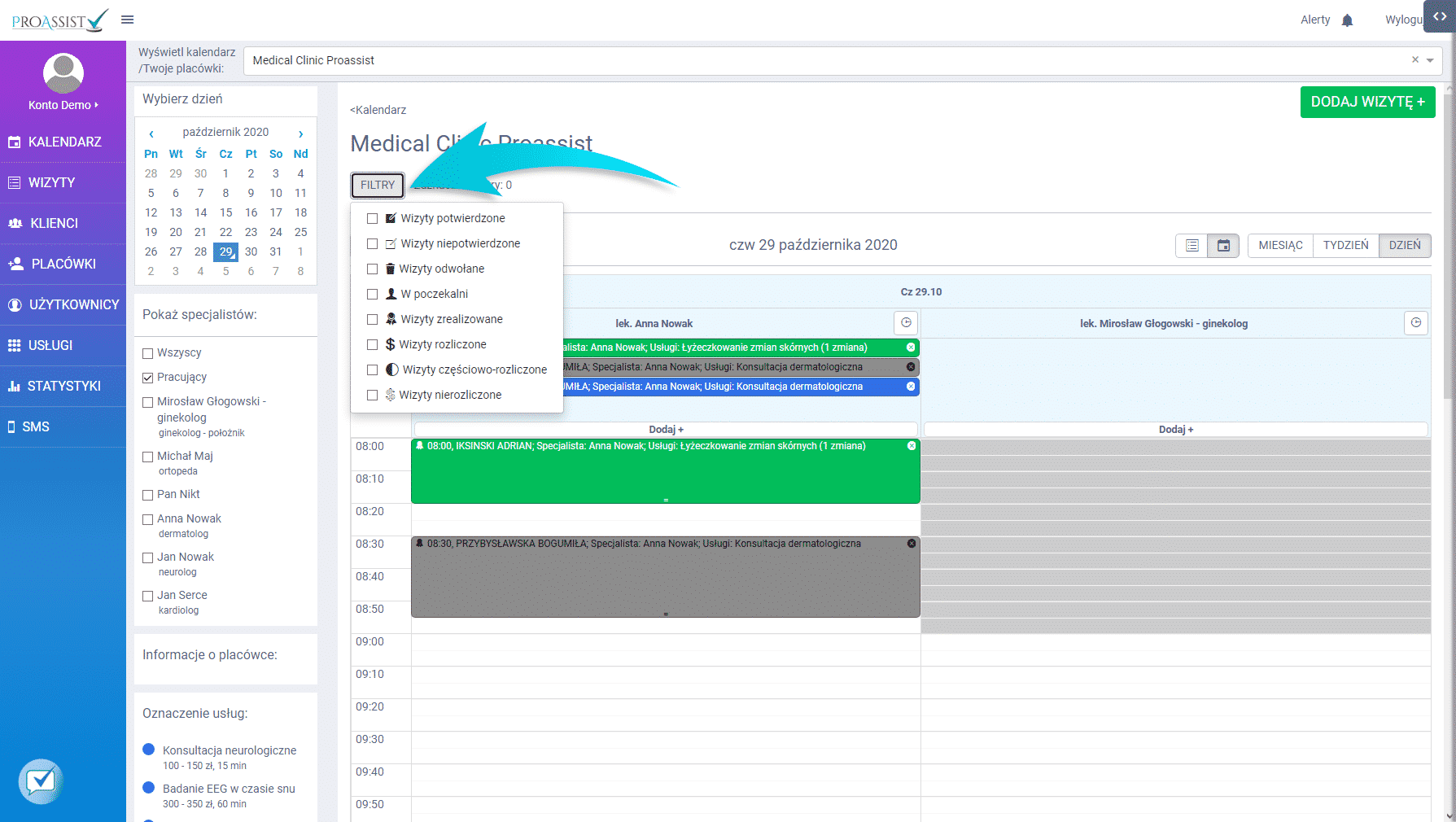Viewport: 1456px width, 822px height.
Task: Click the ProAssist logo
Action: (60, 20)
